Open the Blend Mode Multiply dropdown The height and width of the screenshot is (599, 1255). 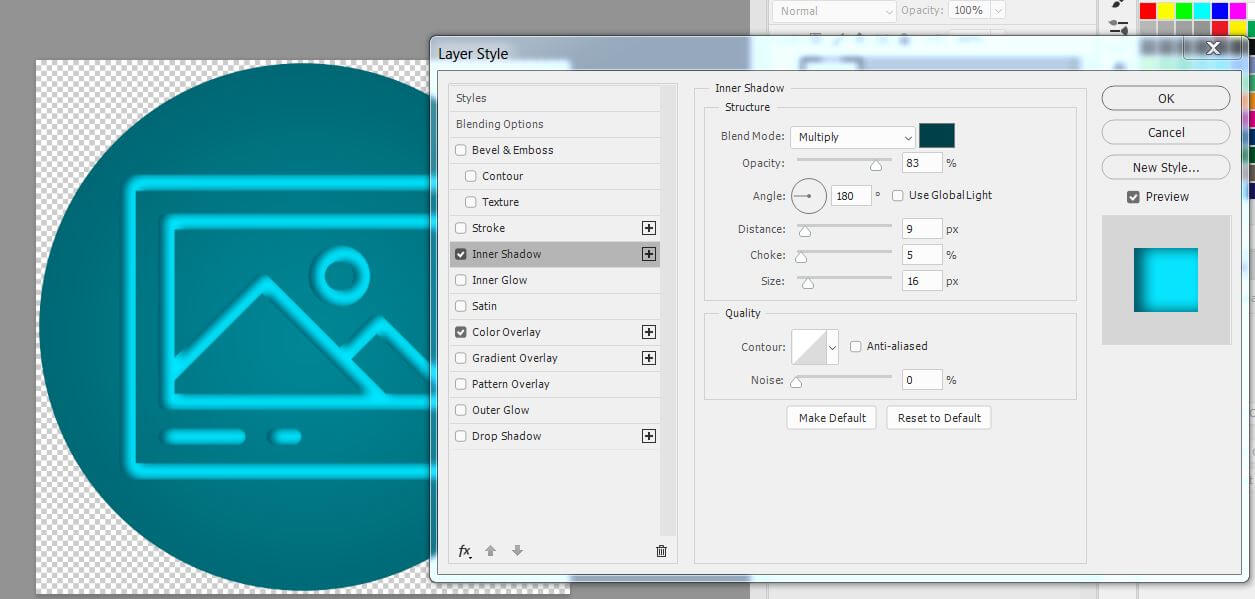coord(852,137)
